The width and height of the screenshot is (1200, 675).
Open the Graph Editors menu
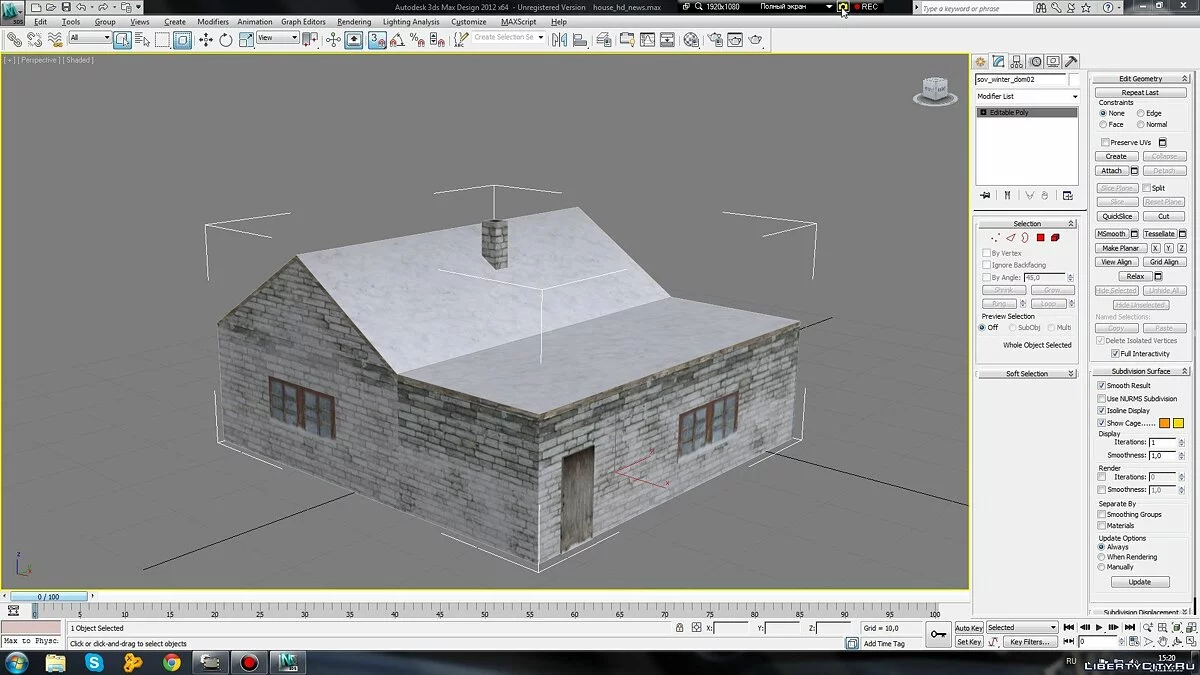click(303, 21)
